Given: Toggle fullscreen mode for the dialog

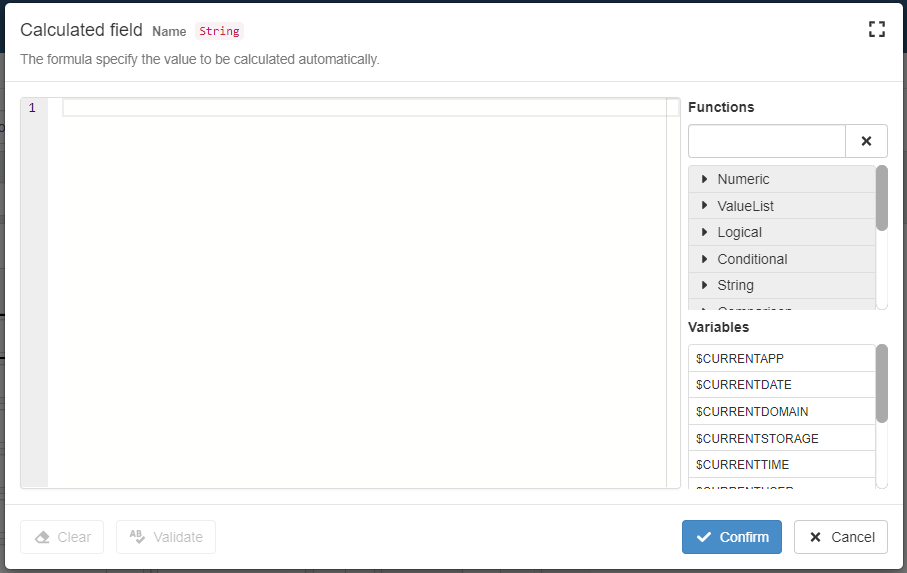Looking at the screenshot, I should [877, 29].
